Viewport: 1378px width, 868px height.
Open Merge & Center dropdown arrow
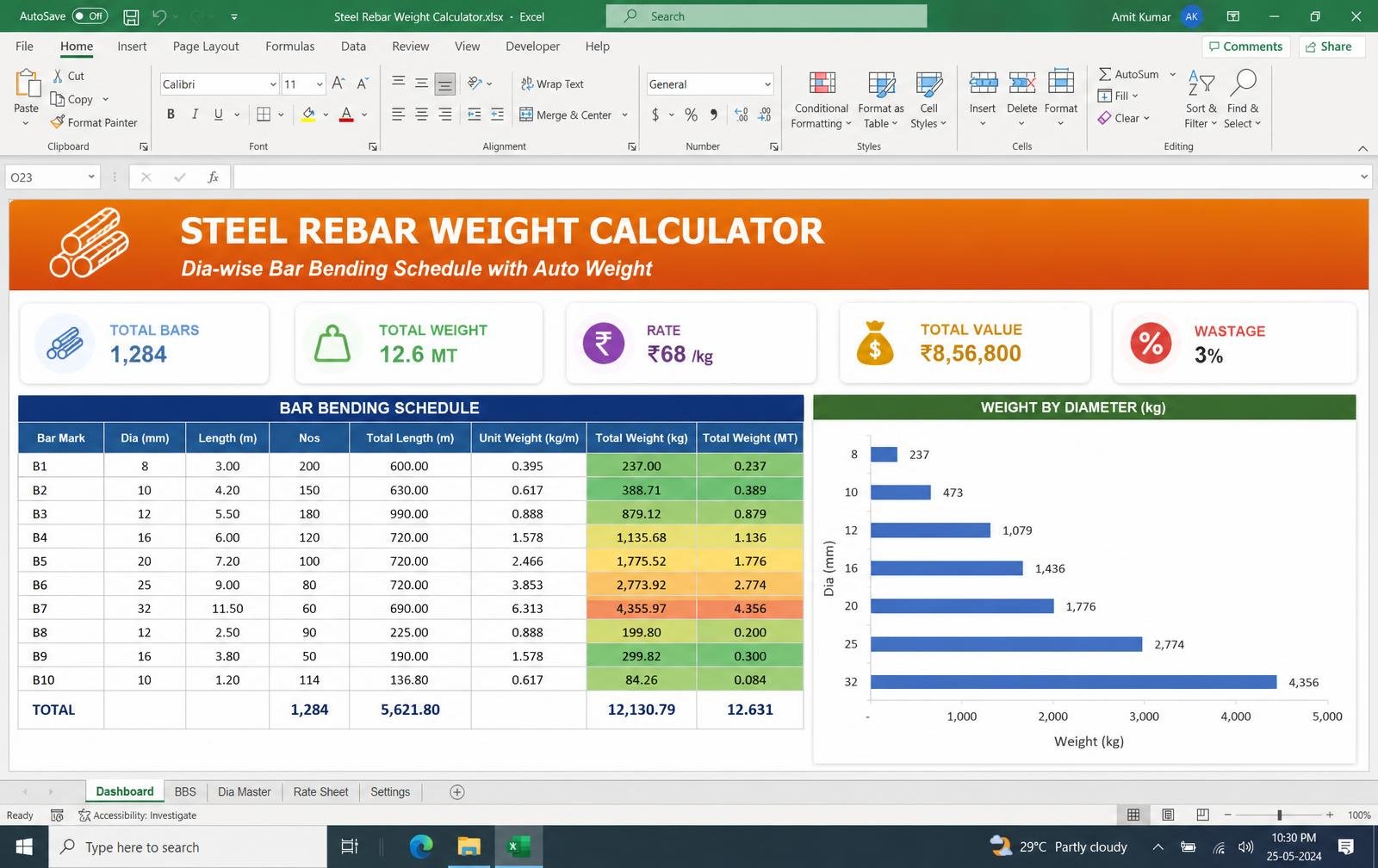click(624, 115)
